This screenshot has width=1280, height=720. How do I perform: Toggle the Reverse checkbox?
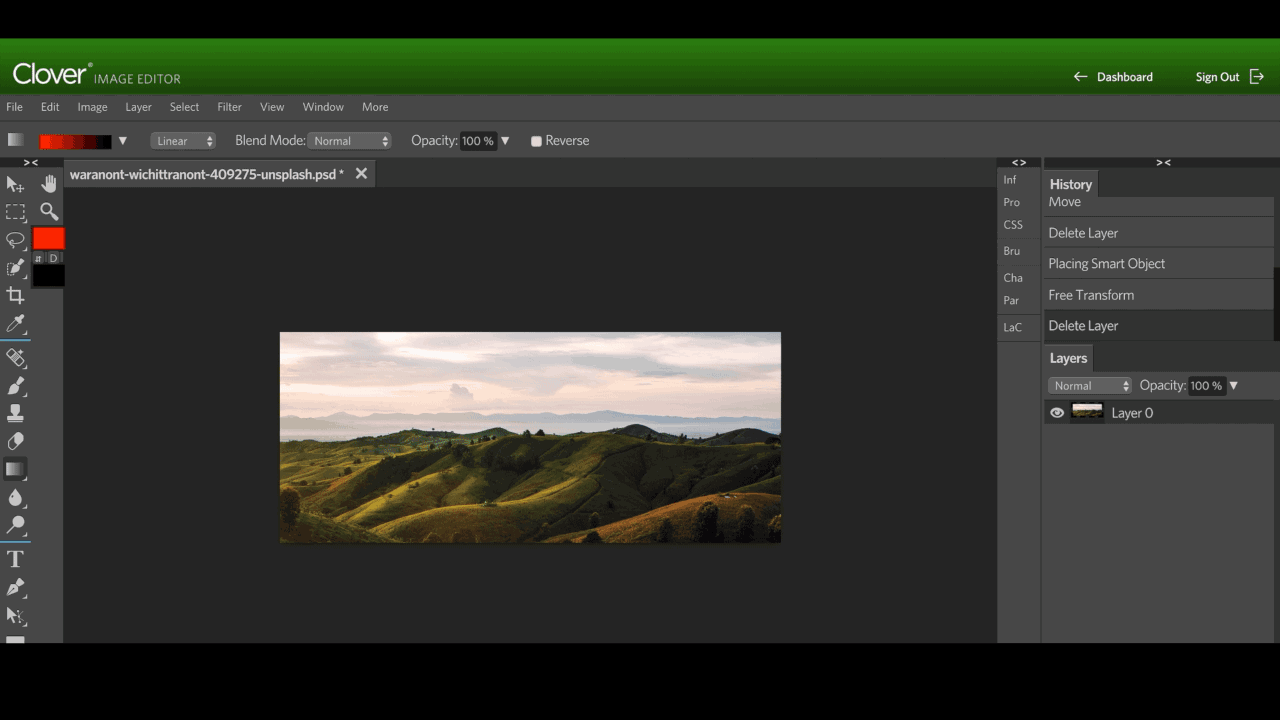tap(536, 141)
